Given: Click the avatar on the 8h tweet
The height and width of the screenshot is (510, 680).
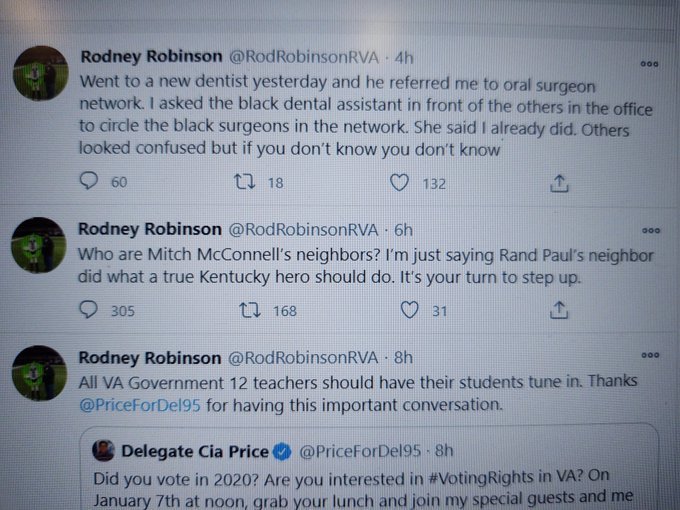Looking at the screenshot, I should [39, 373].
